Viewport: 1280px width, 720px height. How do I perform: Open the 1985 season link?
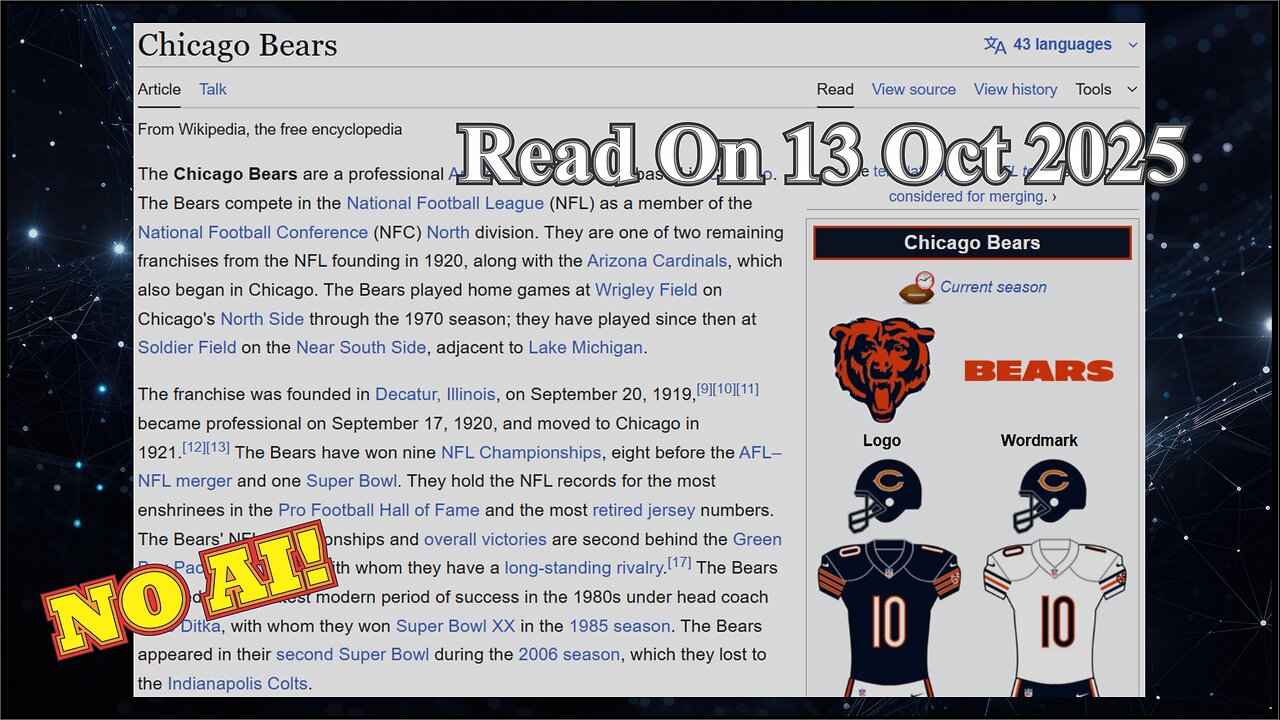(620, 626)
